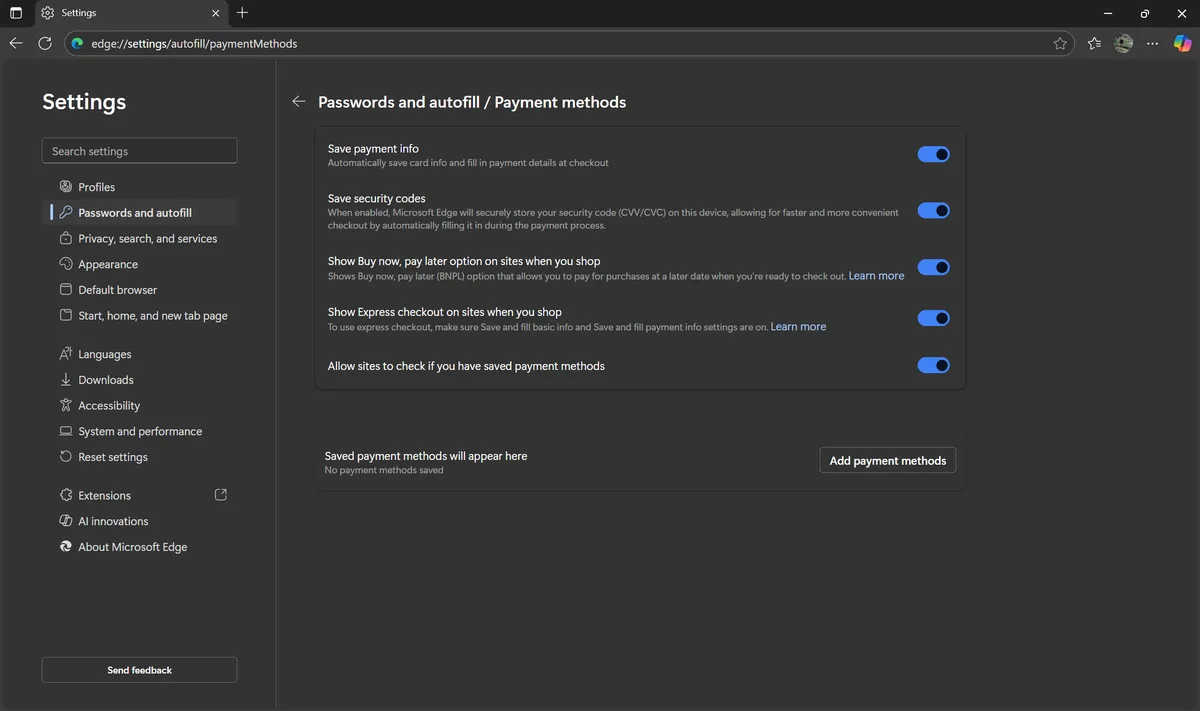Toggle Show Express checkout setting

(x=933, y=318)
